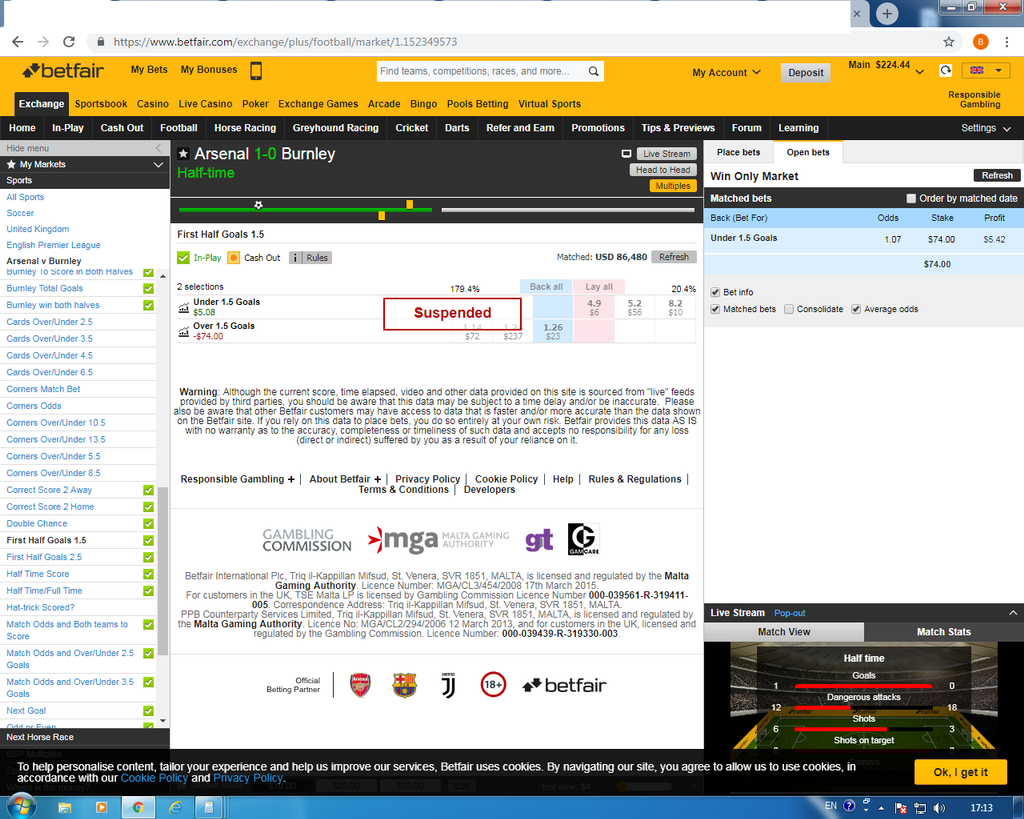Expand Responsible Gambling plus in footer
Image resolution: width=1024 pixels, height=819 pixels.
click(291, 479)
